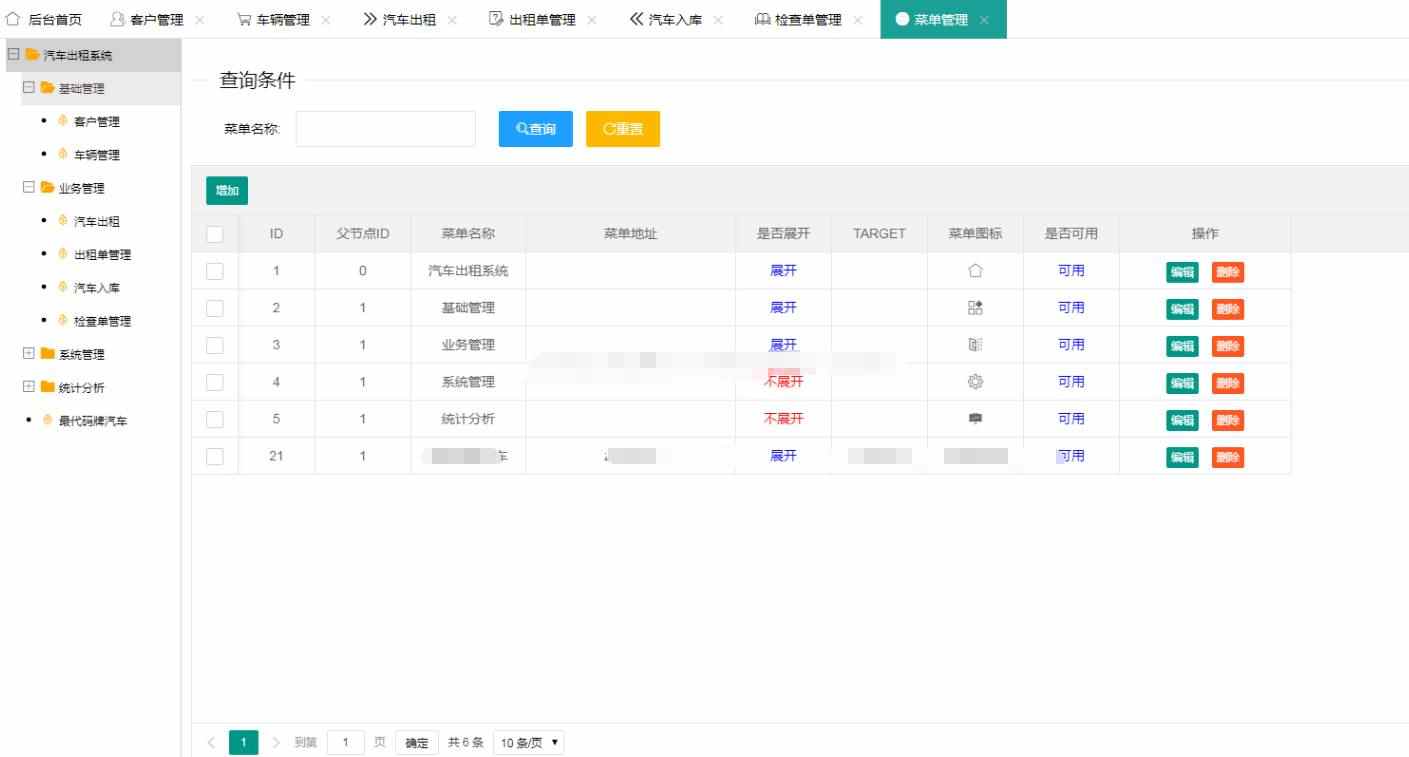This screenshot has width=1409, height=757.
Task: Close the 汽车入库 tab
Action: tap(718, 20)
